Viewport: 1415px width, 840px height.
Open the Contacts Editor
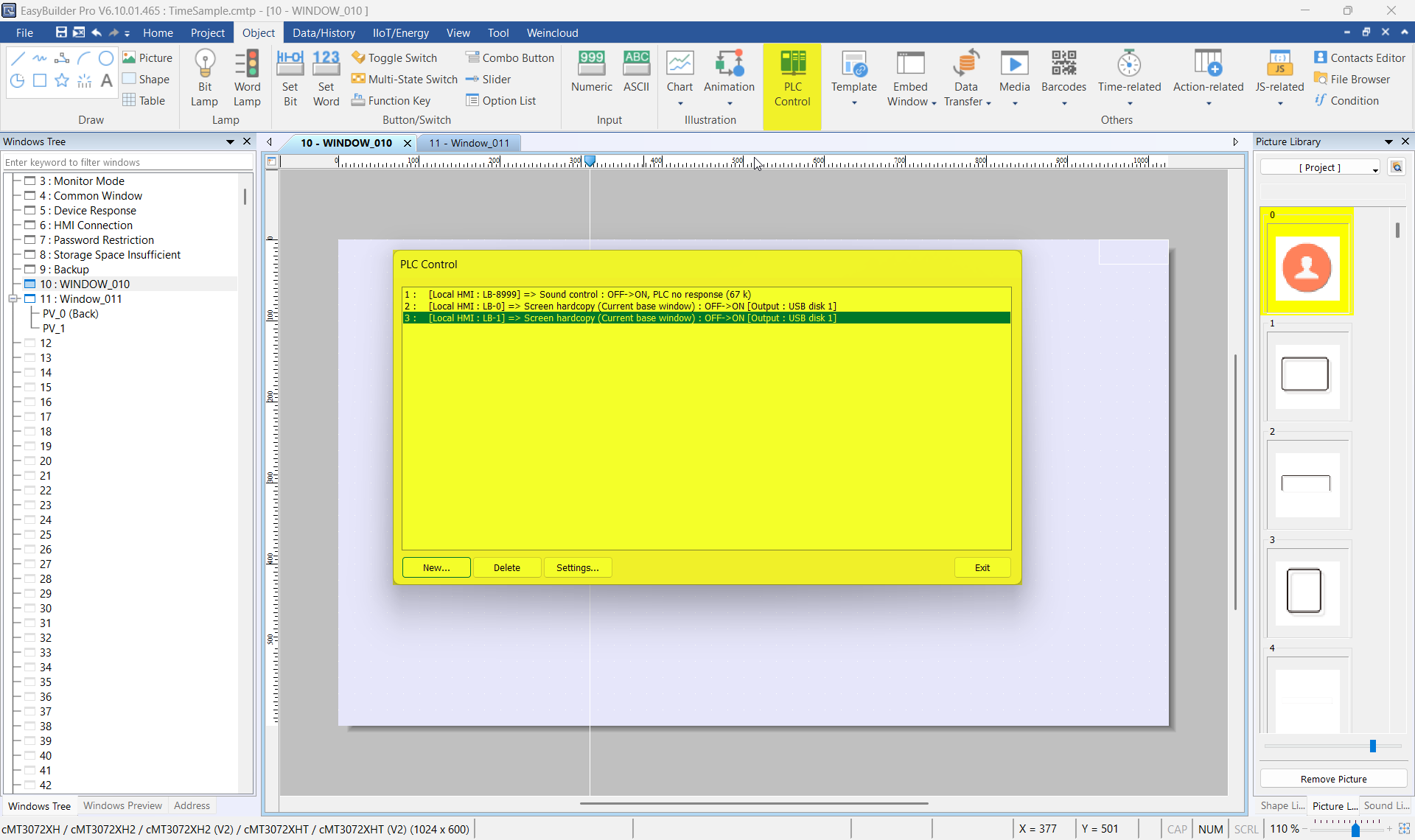[1359, 57]
